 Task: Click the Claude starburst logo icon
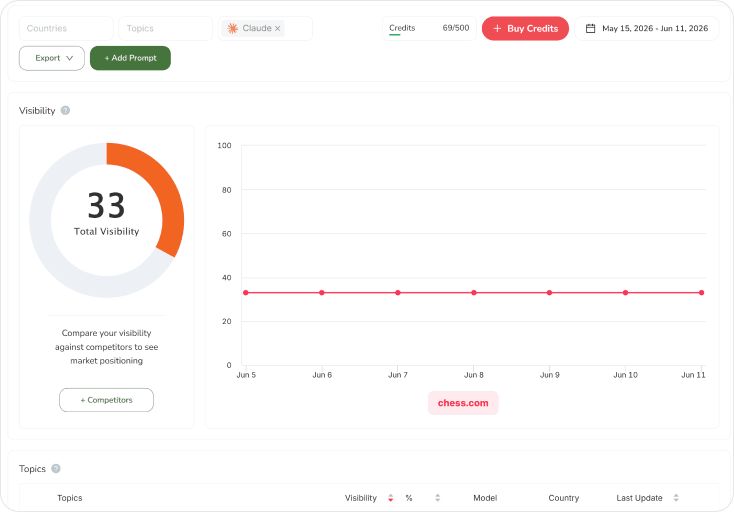(232, 29)
